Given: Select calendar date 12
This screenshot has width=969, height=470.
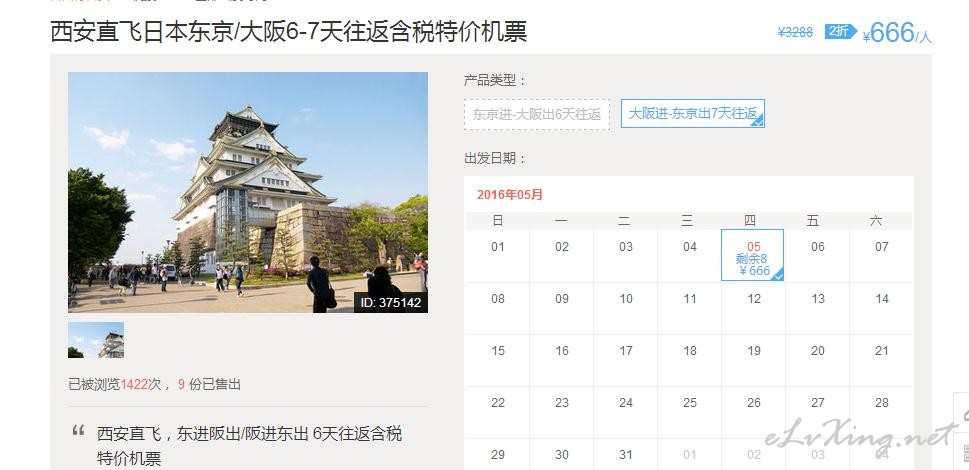Looking at the screenshot, I should click(x=753, y=308).
